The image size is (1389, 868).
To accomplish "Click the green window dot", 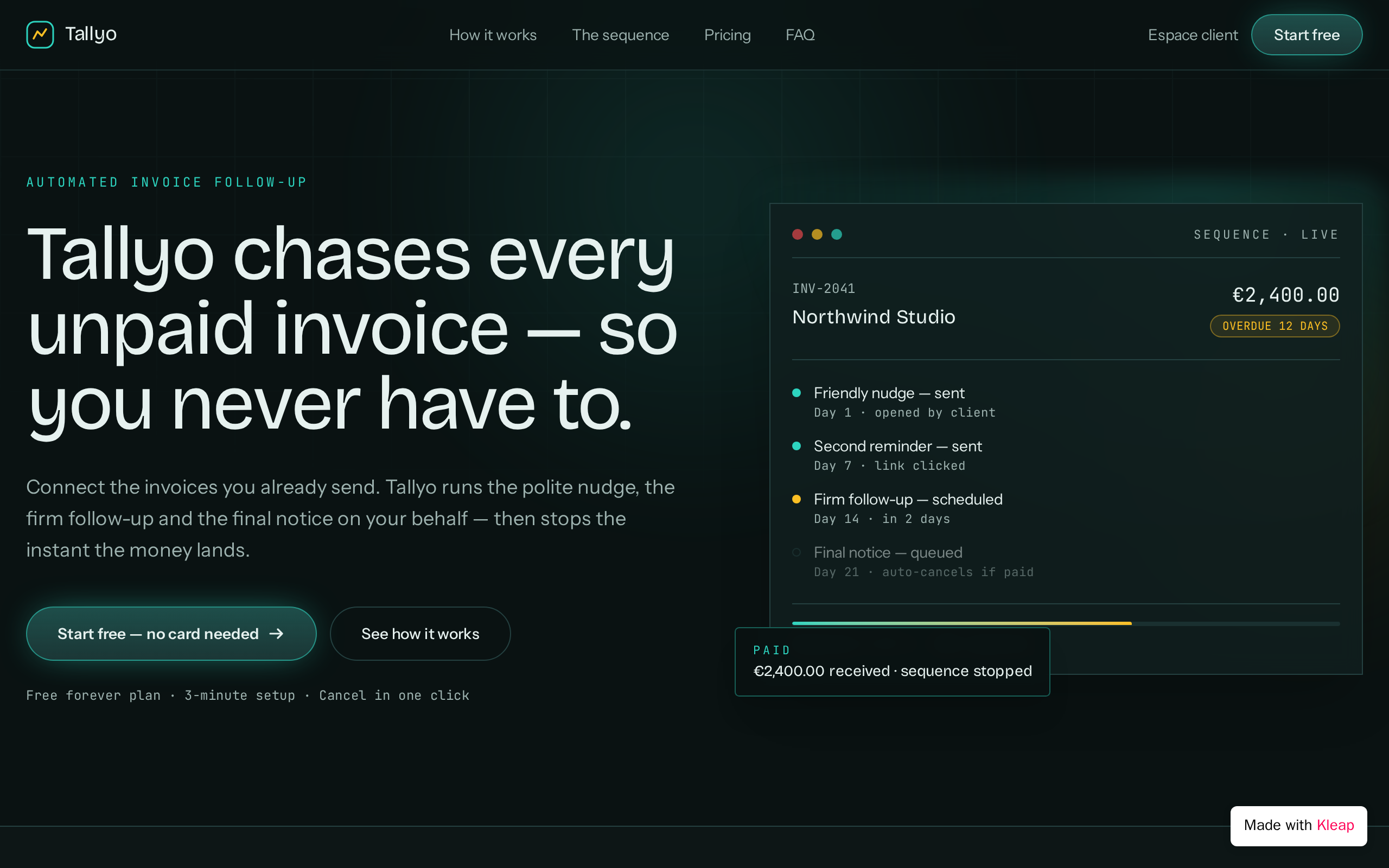I will (x=836, y=234).
